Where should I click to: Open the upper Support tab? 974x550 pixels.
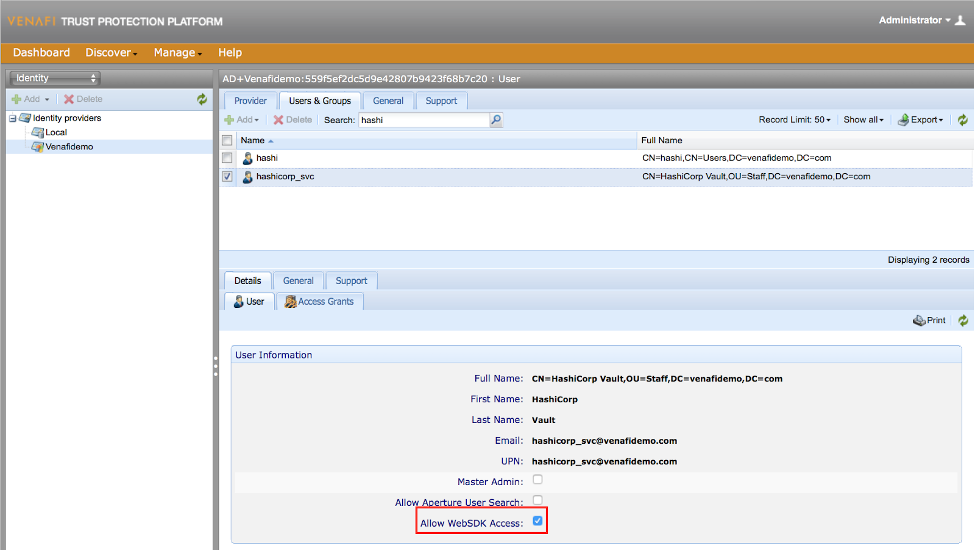pos(441,101)
